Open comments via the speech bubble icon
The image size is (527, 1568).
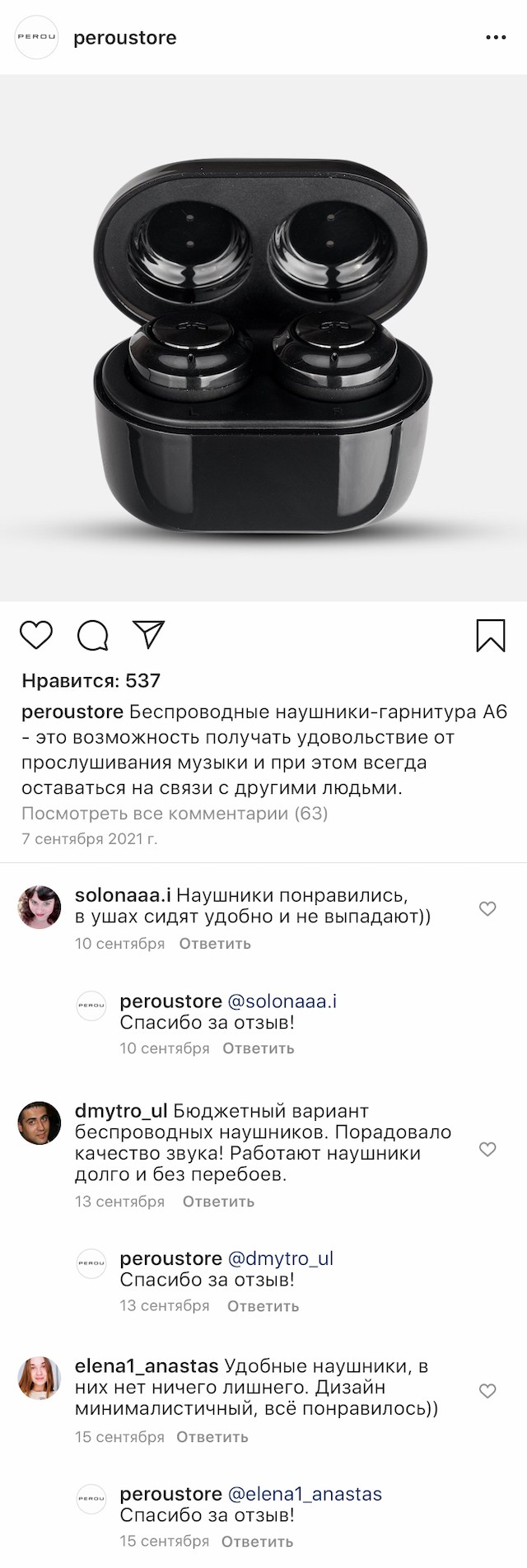[93, 635]
